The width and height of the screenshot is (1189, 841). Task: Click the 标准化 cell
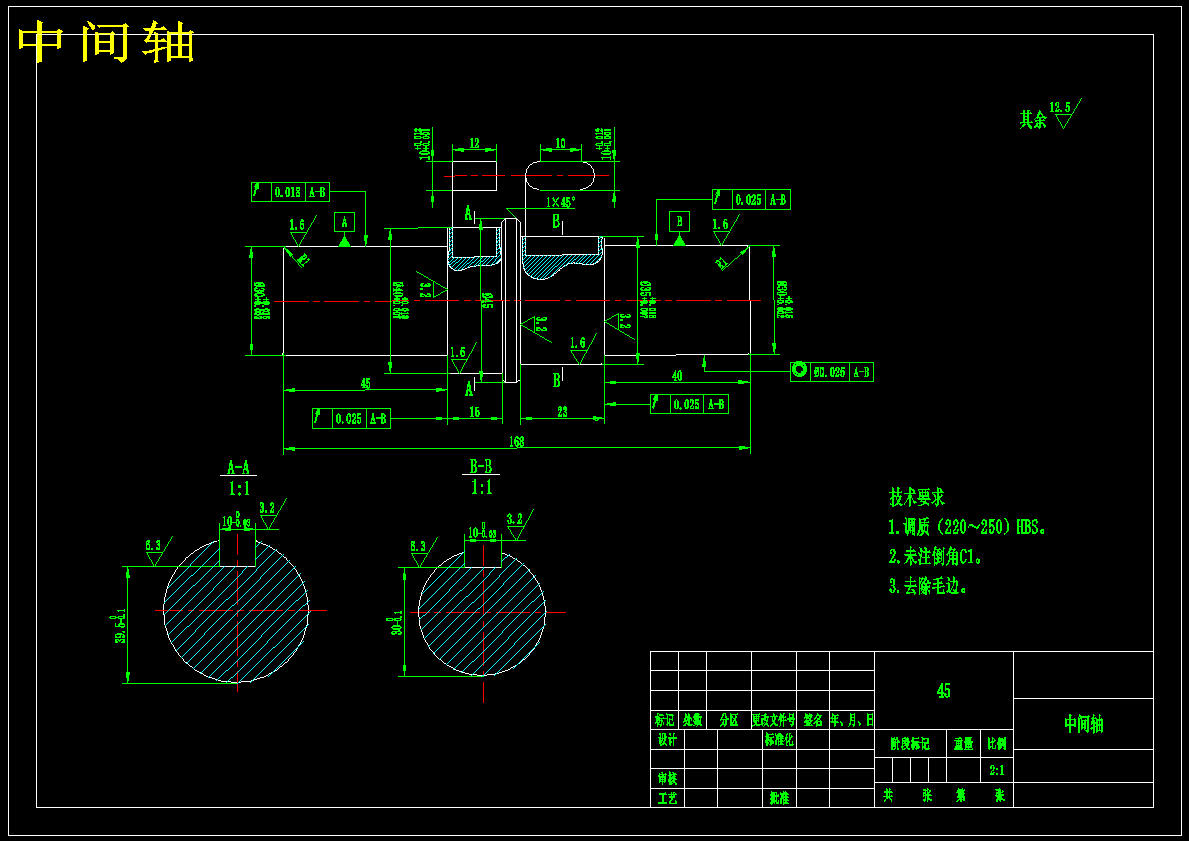pyautogui.click(x=779, y=739)
